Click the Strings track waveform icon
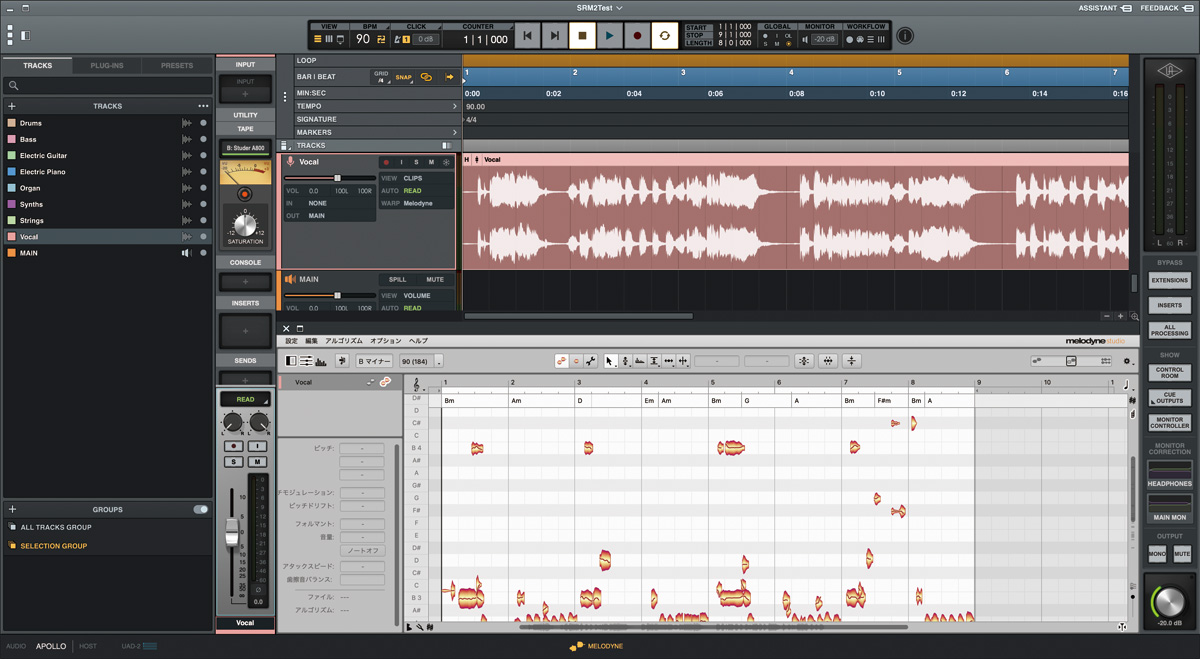This screenshot has width=1200, height=659. click(187, 220)
